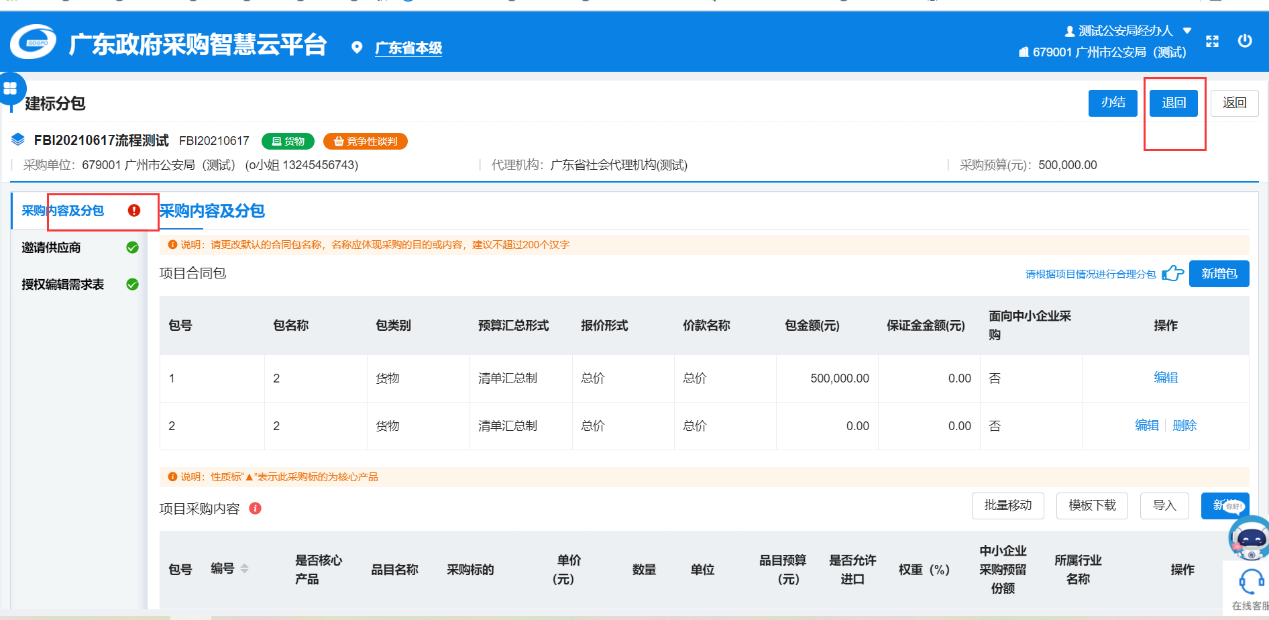Click 编辑 link for package 1
1269x620 pixels.
(1166, 377)
